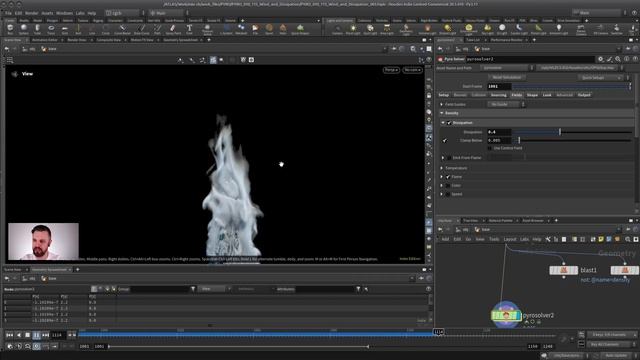Switch to the Sourcing parameter tab
Viewport: 640px width, 360px height.
[x=498, y=95]
